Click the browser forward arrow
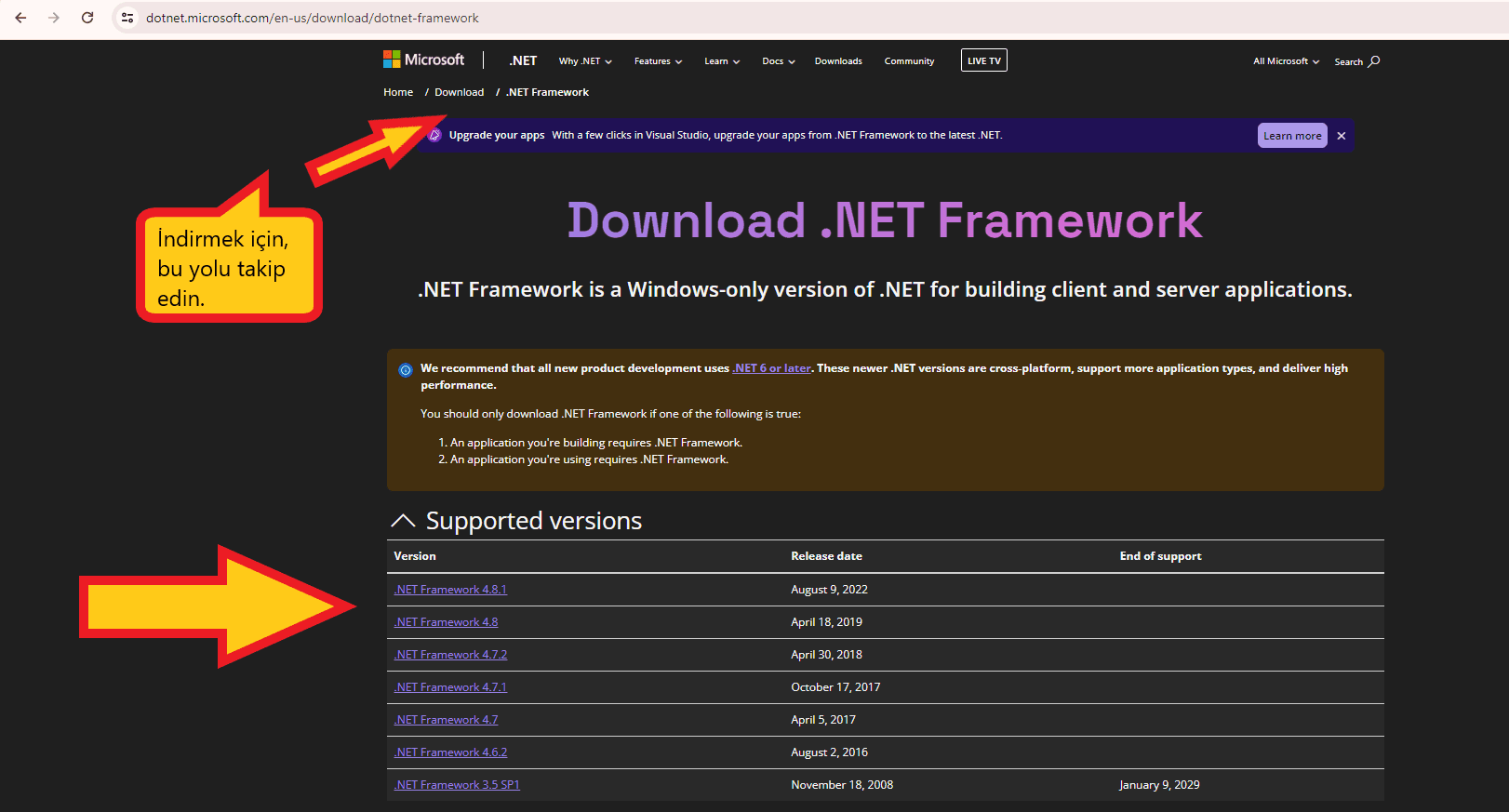The width and height of the screenshot is (1509, 812). click(54, 18)
